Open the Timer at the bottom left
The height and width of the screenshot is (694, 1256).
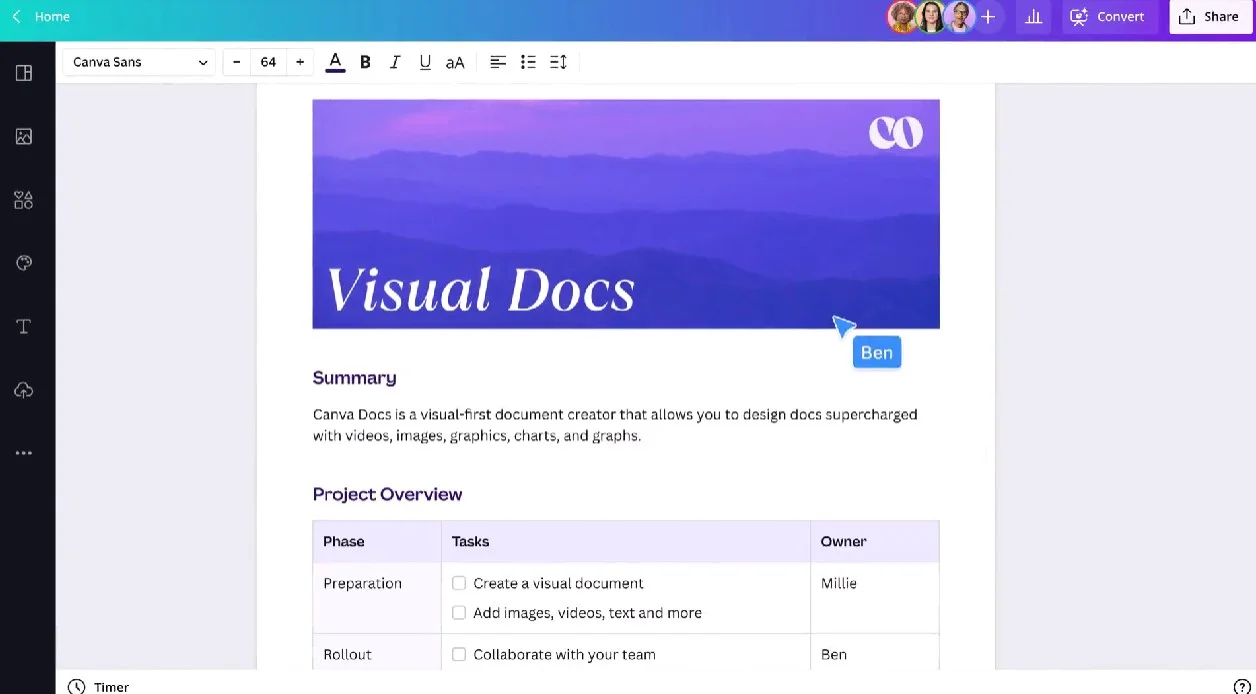pyautogui.click(x=97, y=687)
